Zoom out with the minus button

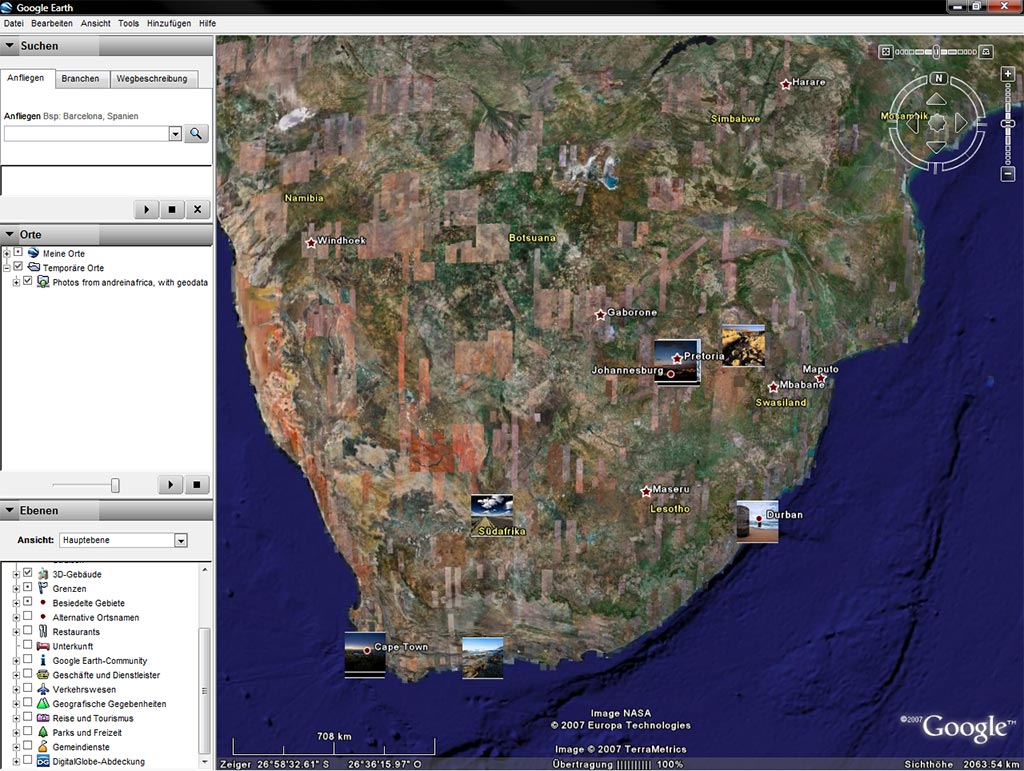(x=1008, y=174)
